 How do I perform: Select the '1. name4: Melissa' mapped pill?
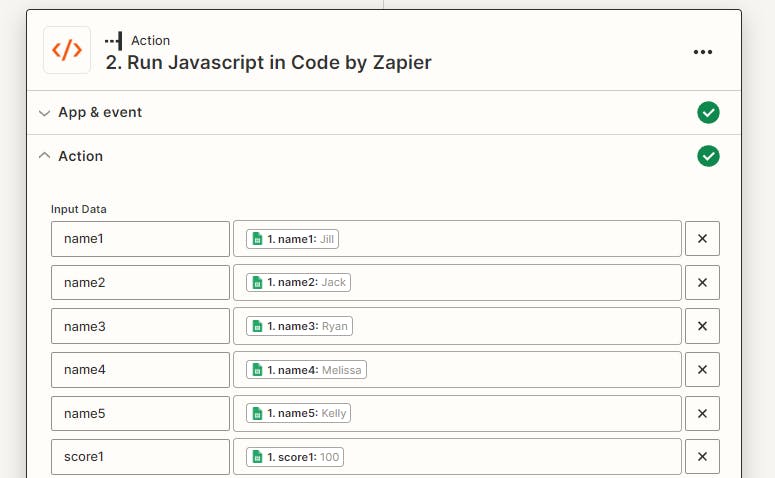pyautogui.click(x=306, y=370)
